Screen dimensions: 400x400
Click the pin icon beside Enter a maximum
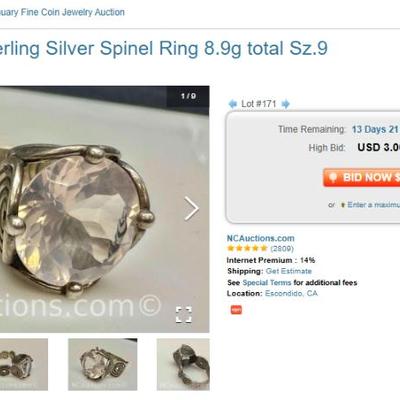[342, 205]
